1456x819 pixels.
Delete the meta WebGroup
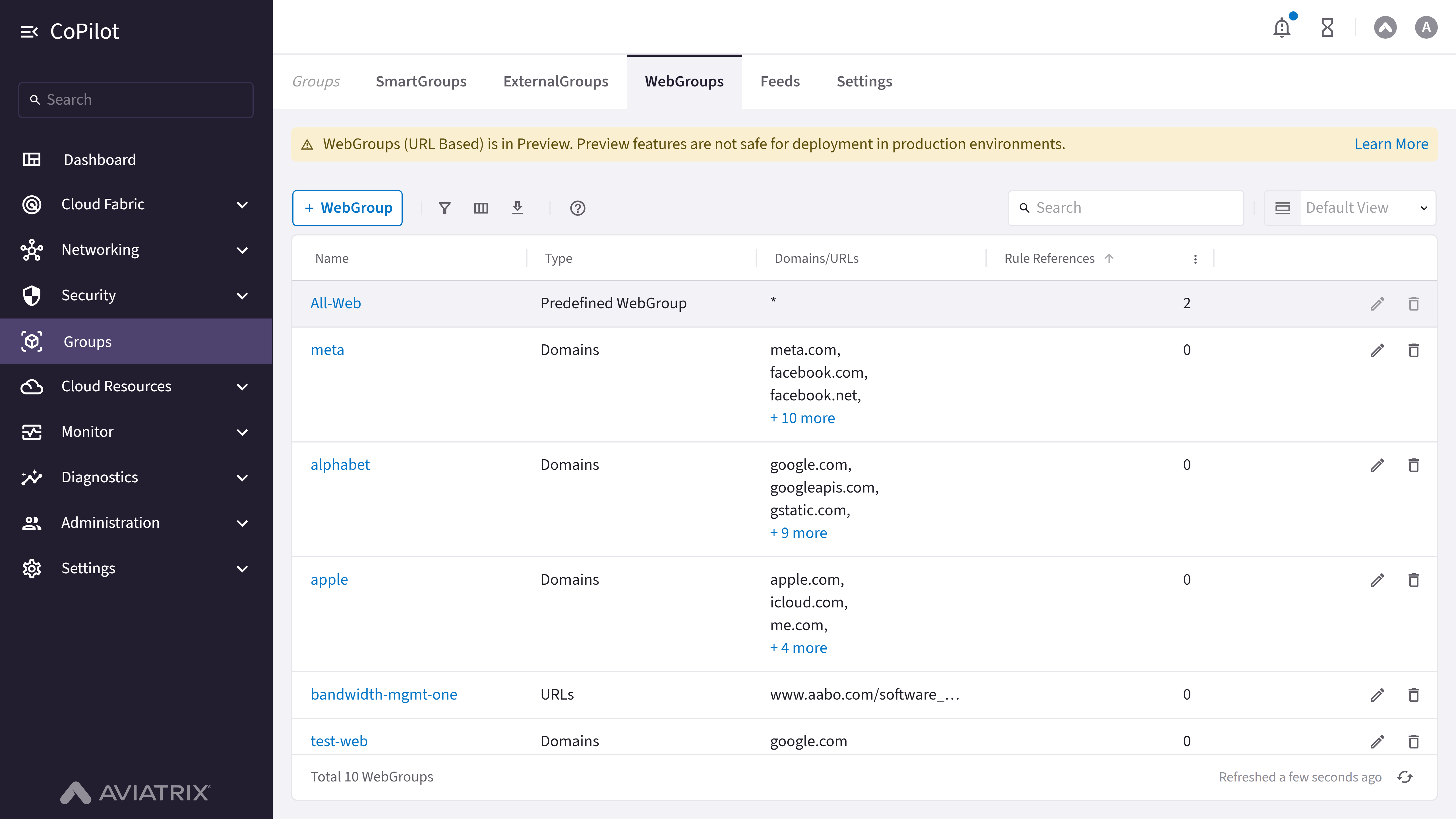point(1414,350)
